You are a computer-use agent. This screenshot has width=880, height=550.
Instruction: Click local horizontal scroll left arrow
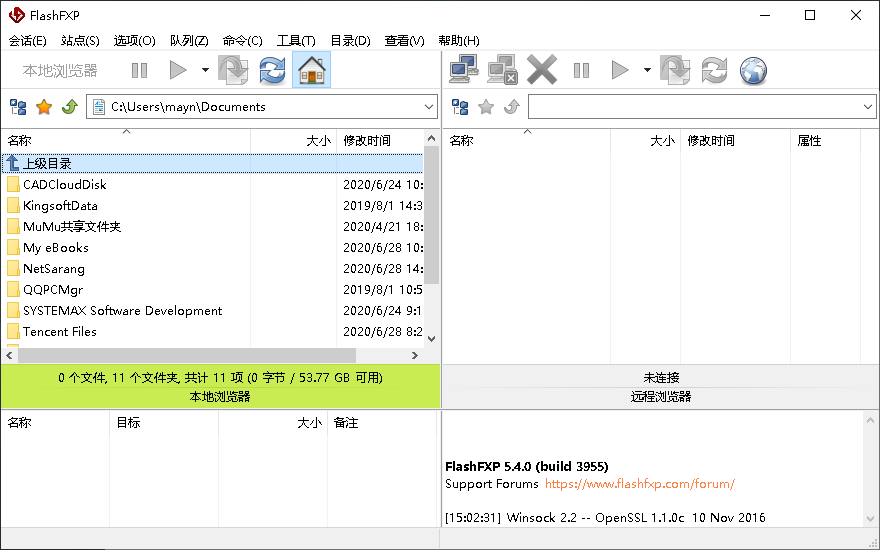[9, 355]
